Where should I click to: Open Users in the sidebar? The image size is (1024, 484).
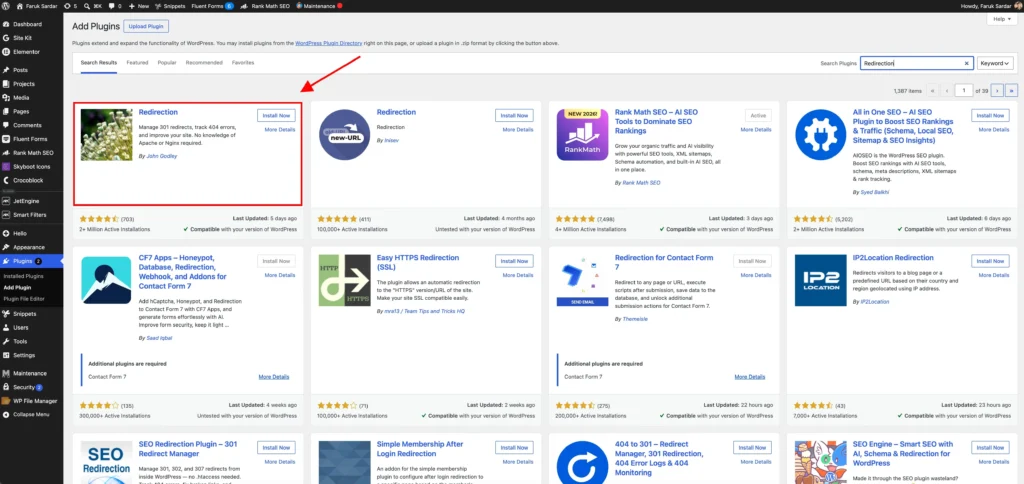coord(21,327)
